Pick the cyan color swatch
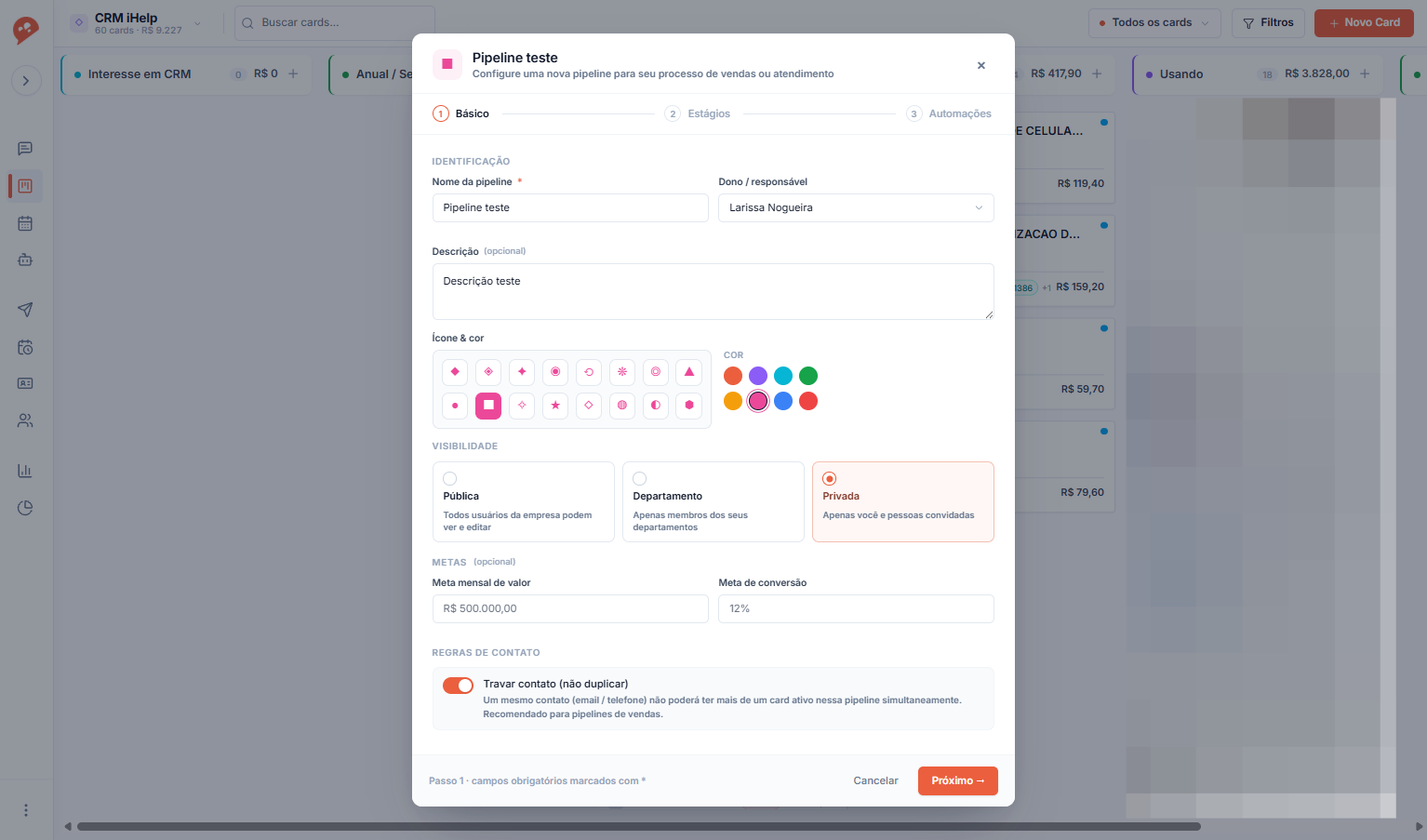This screenshot has height=840, width=1427. [783, 376]
